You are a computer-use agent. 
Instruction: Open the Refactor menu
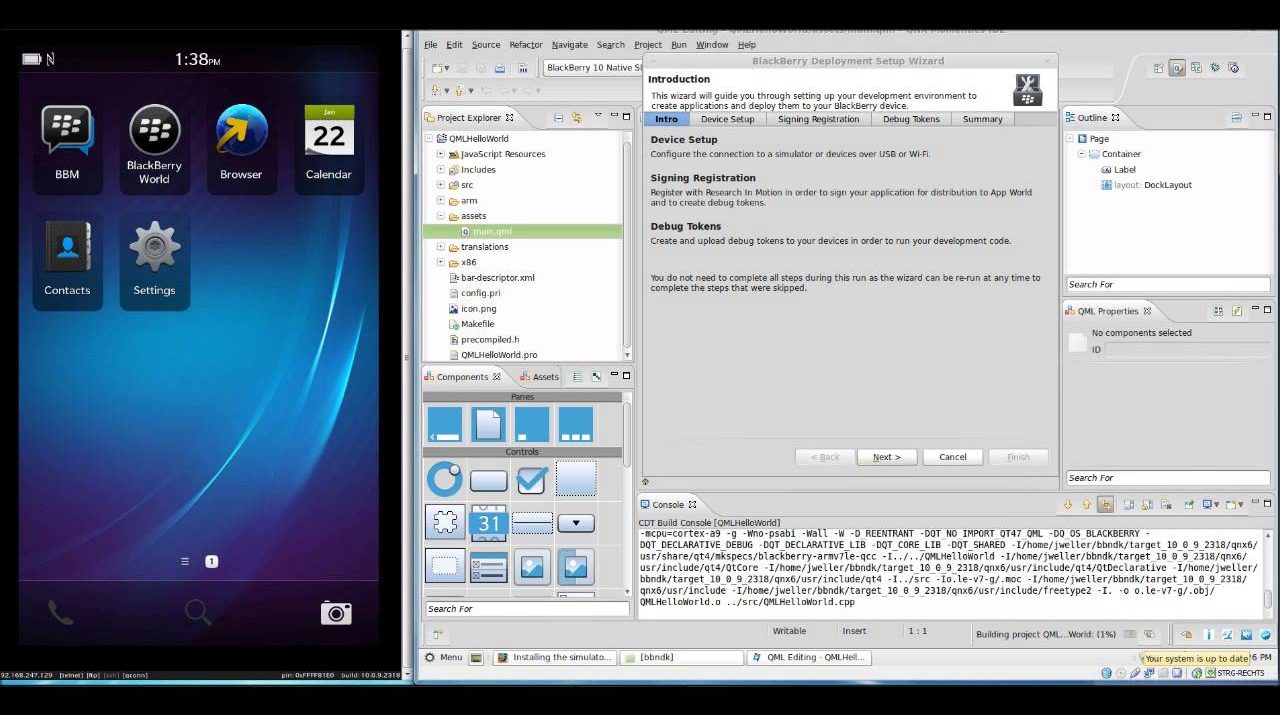click(x=525, y=45)
